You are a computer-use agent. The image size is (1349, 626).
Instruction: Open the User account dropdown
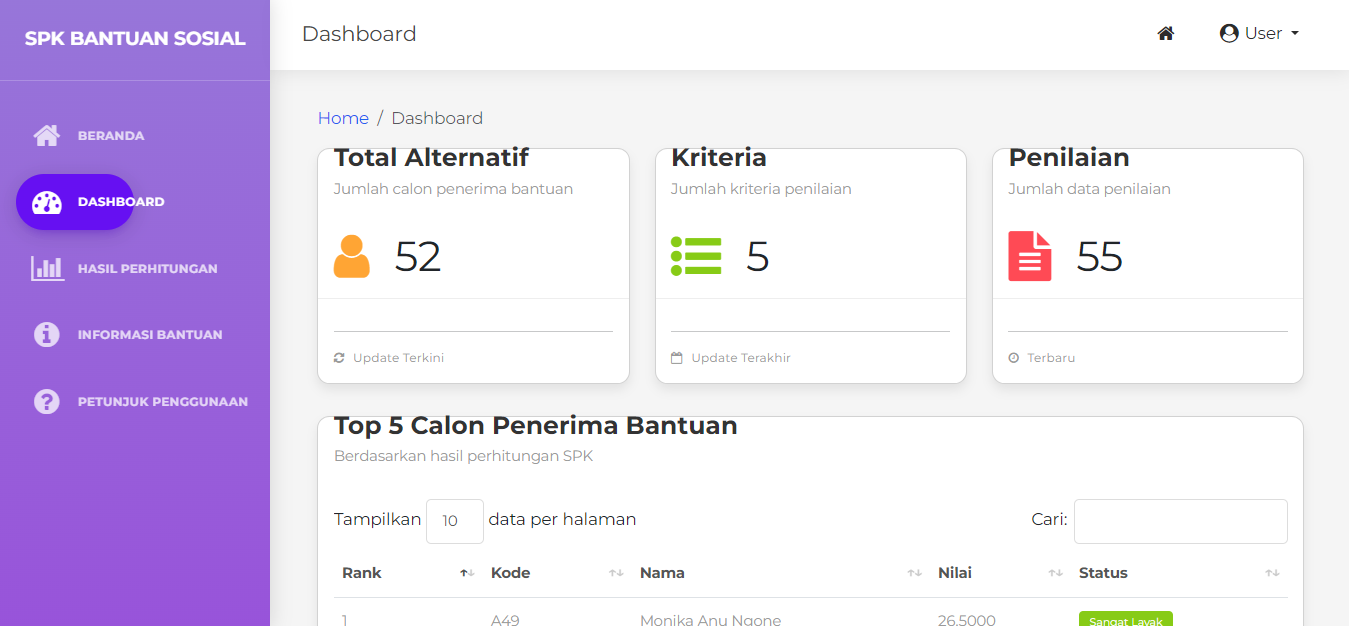(1259, 33)
